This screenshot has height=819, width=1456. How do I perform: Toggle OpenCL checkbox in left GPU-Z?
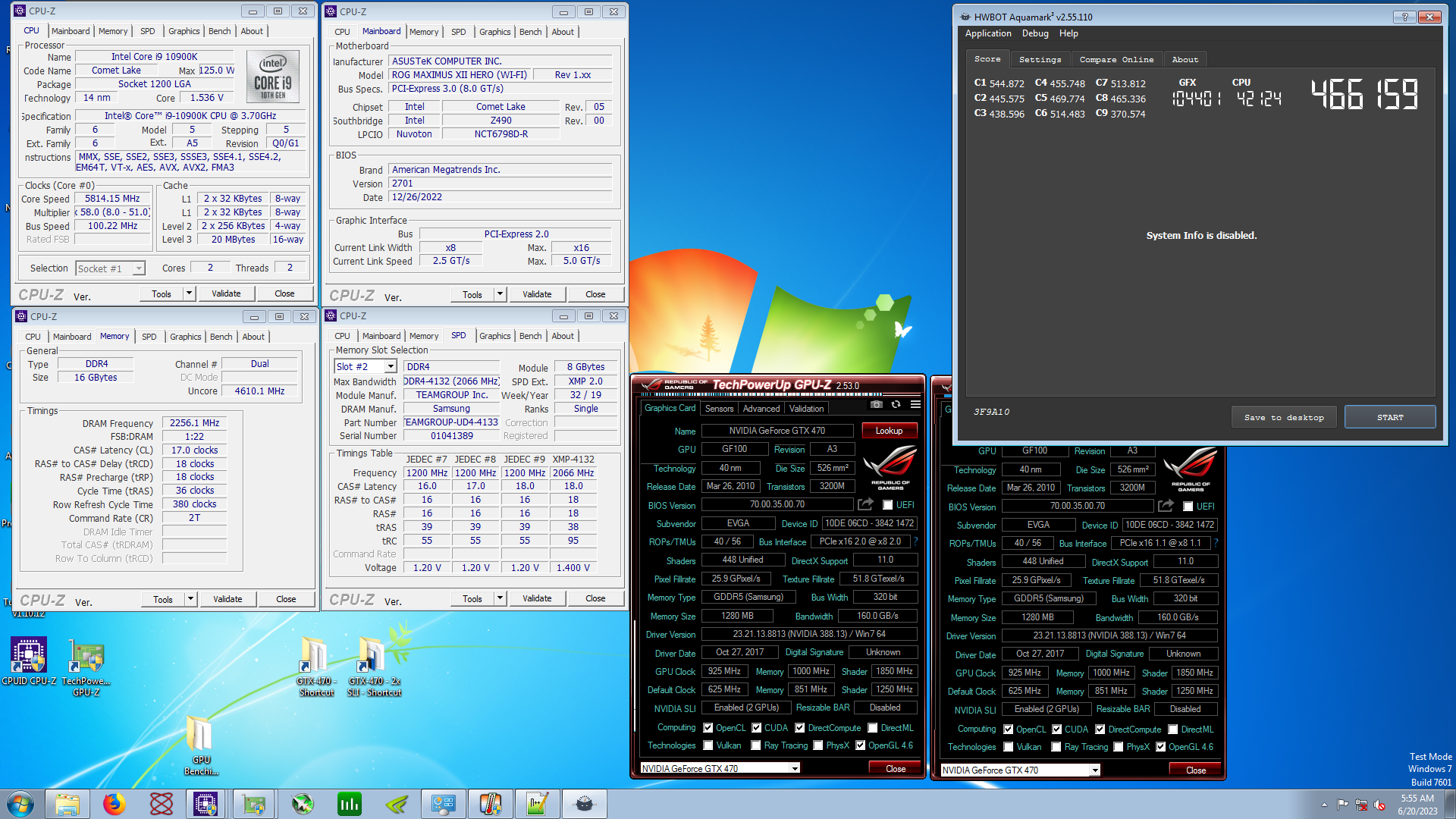[x=708, y=728]
